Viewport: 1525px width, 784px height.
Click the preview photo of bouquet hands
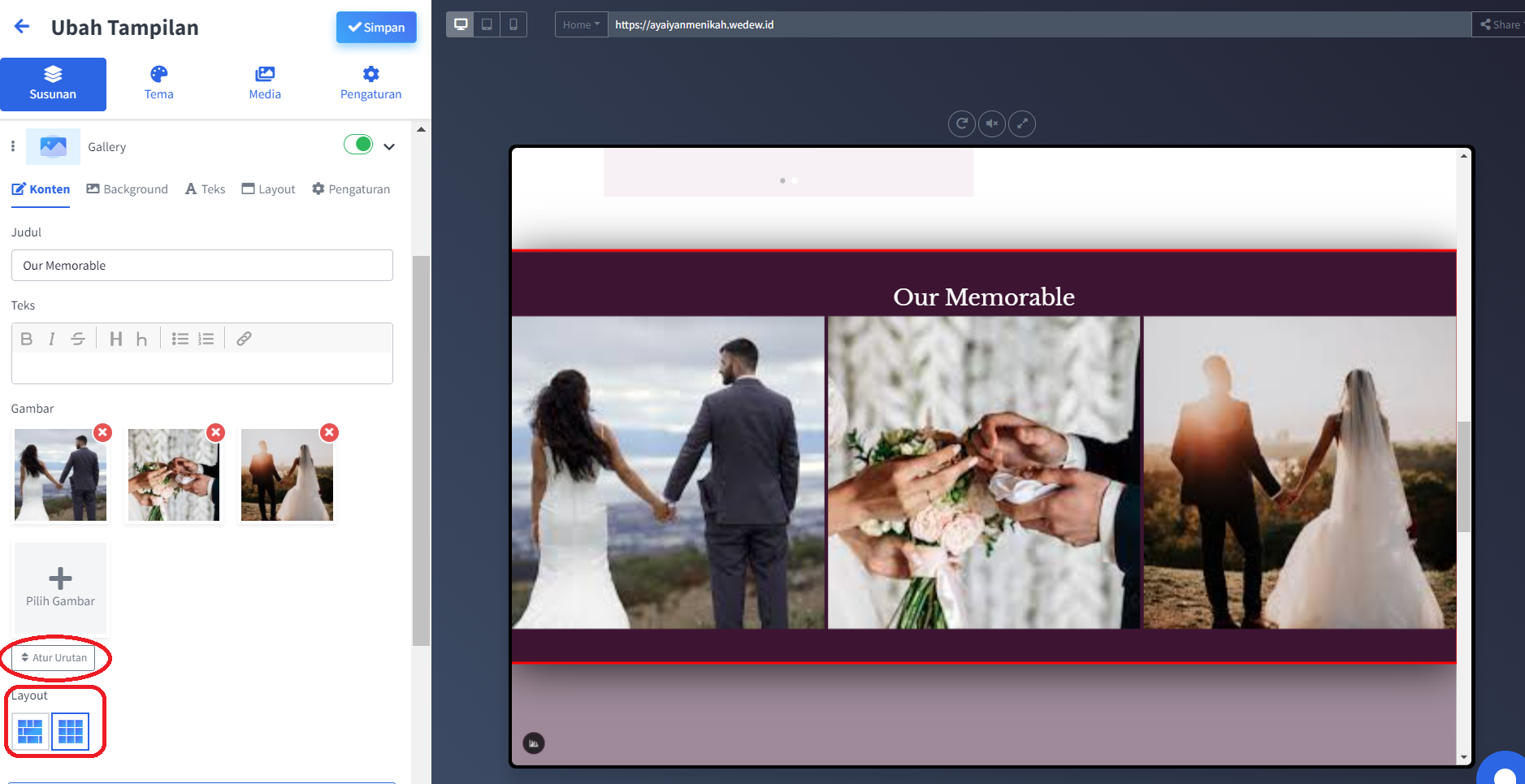[984, 472]
